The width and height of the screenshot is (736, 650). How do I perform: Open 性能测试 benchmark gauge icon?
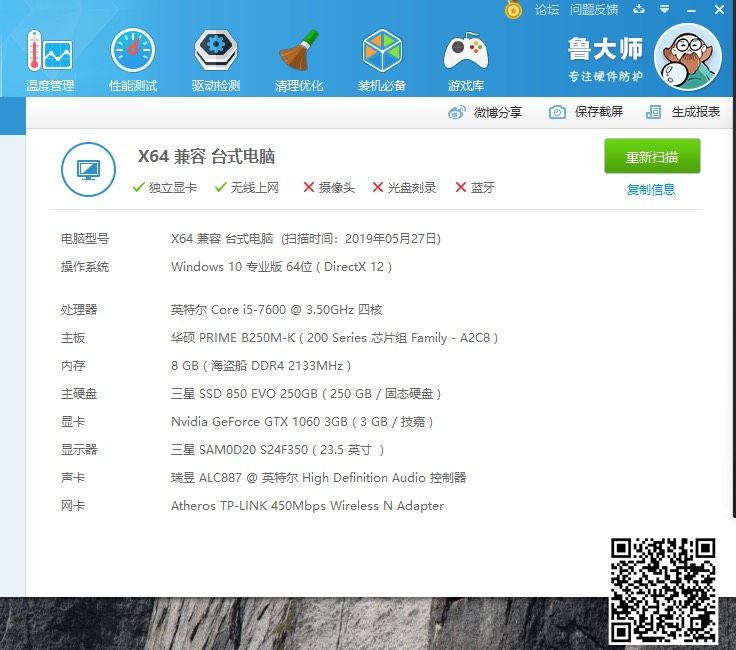tap(133, 60)
